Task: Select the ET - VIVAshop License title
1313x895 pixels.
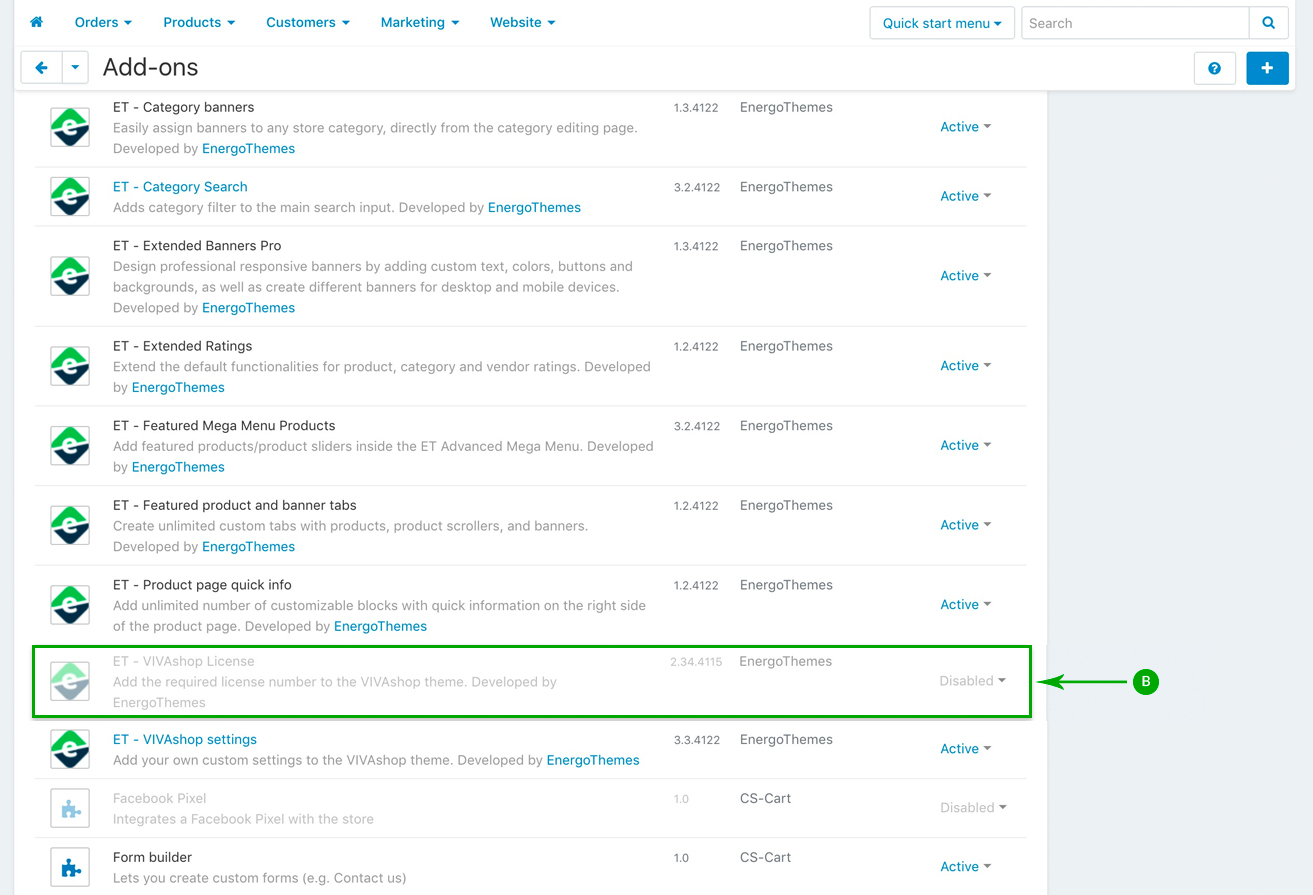Action: [184, 661]
